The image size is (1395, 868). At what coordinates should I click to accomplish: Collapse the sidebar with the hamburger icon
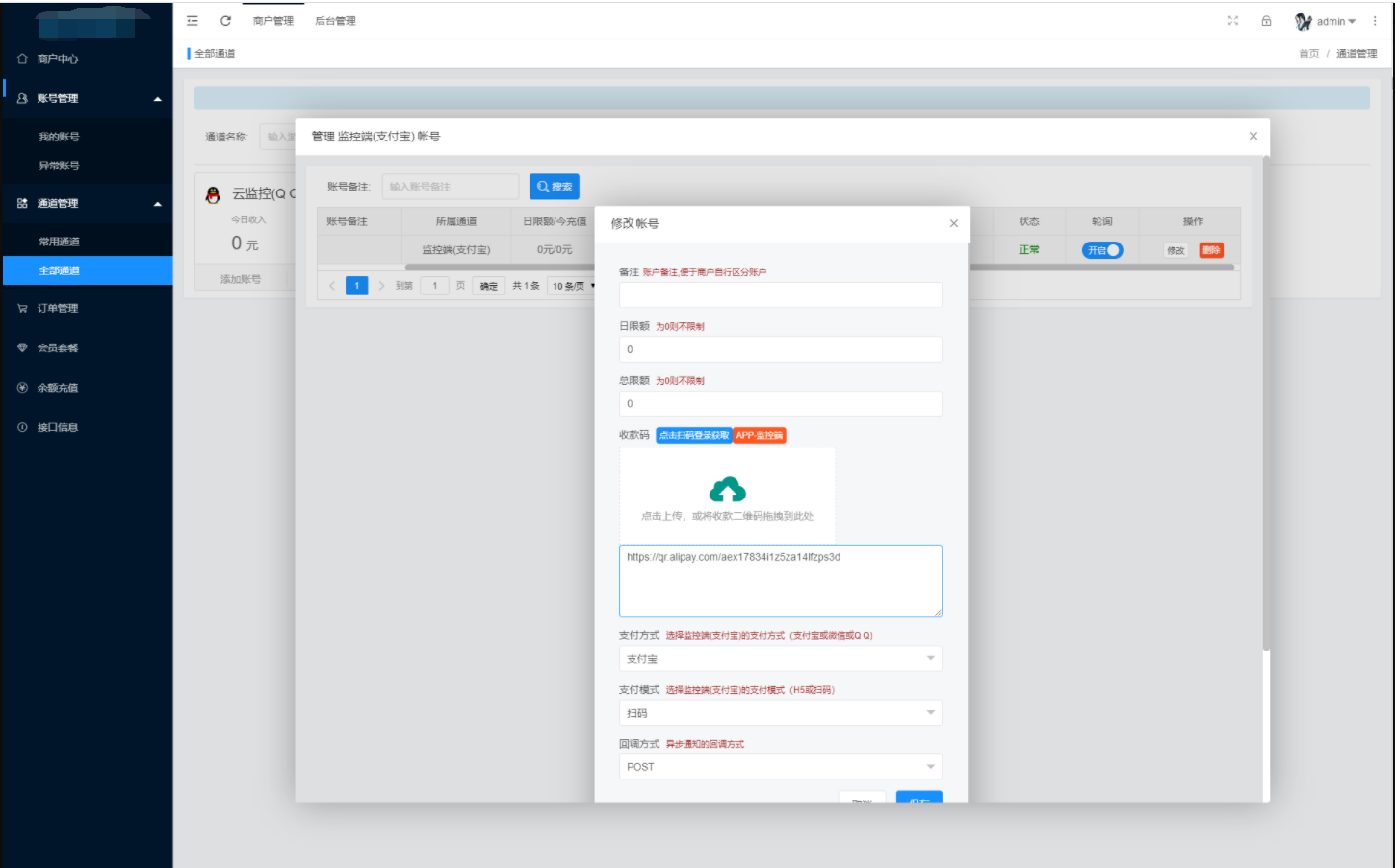(x=193, y=21)
